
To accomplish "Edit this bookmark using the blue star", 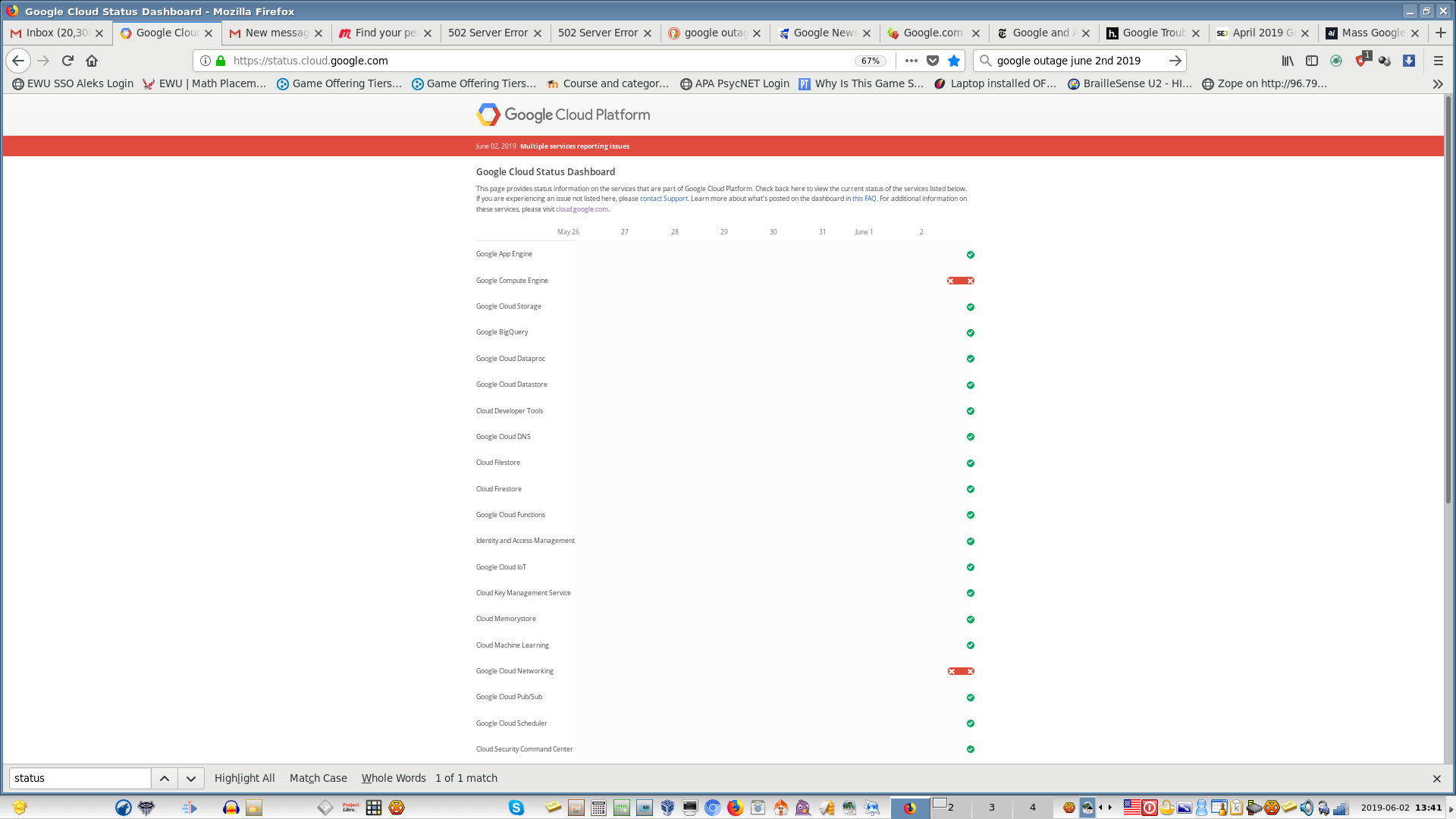I will point(954,61).
